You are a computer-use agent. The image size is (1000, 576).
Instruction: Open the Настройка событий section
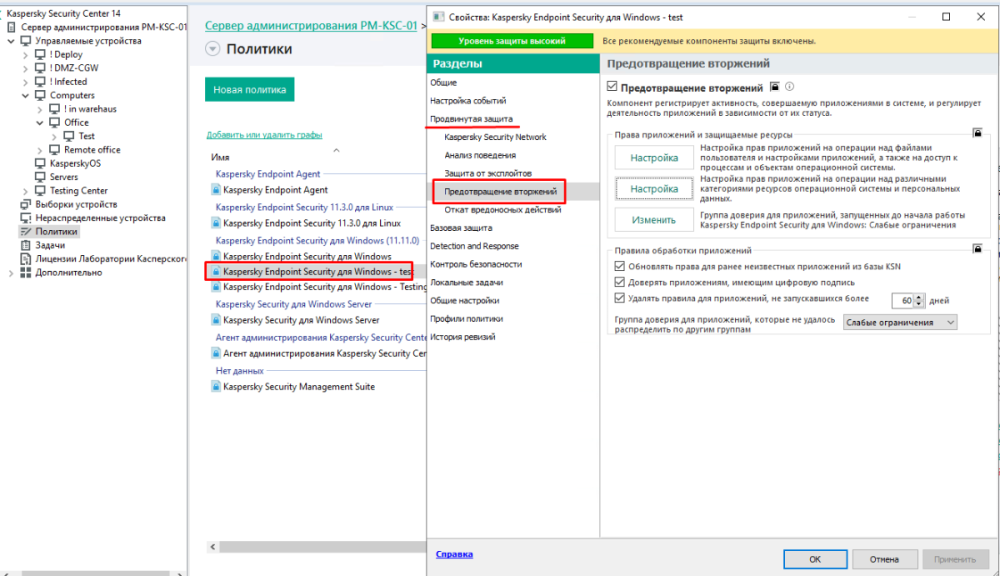point(468,101)
